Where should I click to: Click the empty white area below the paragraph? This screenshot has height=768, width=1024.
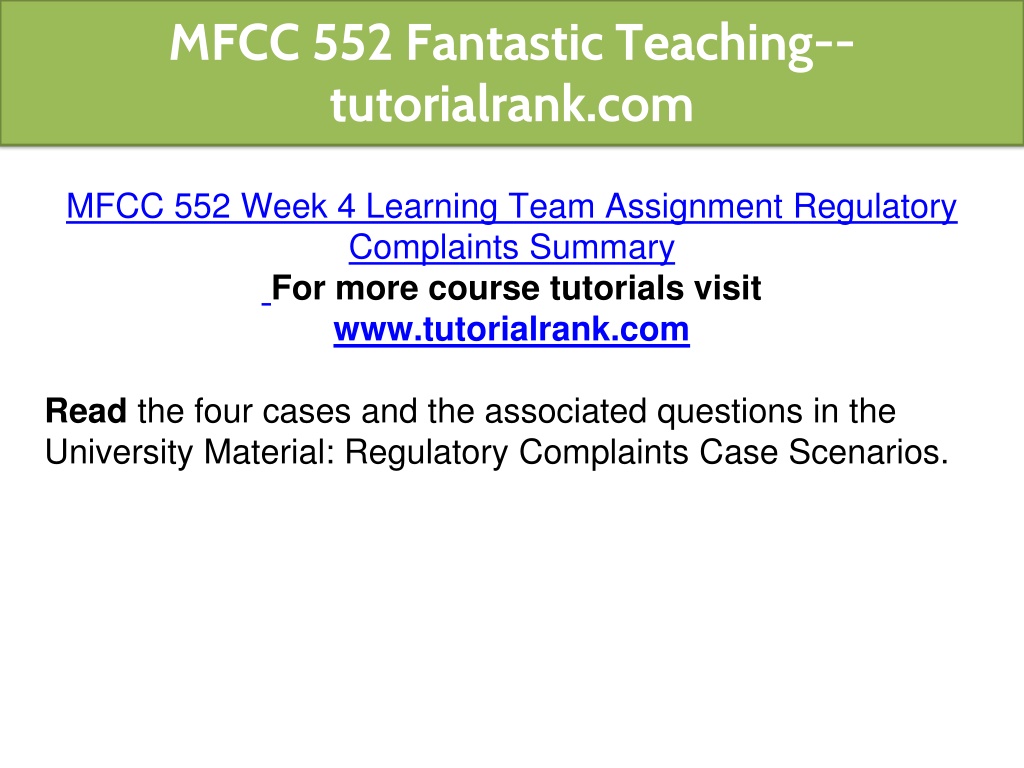(511, 614)
